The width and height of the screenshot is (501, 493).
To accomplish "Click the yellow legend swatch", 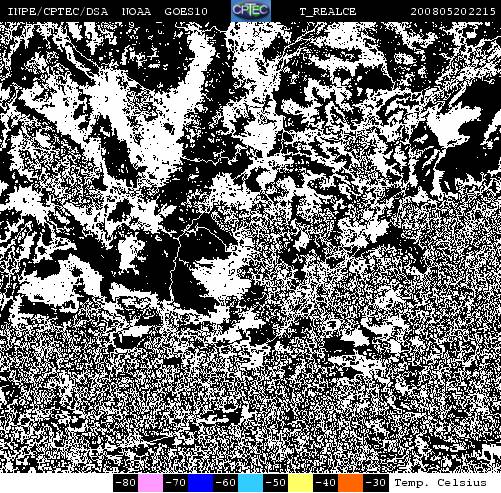I will 300,483.
